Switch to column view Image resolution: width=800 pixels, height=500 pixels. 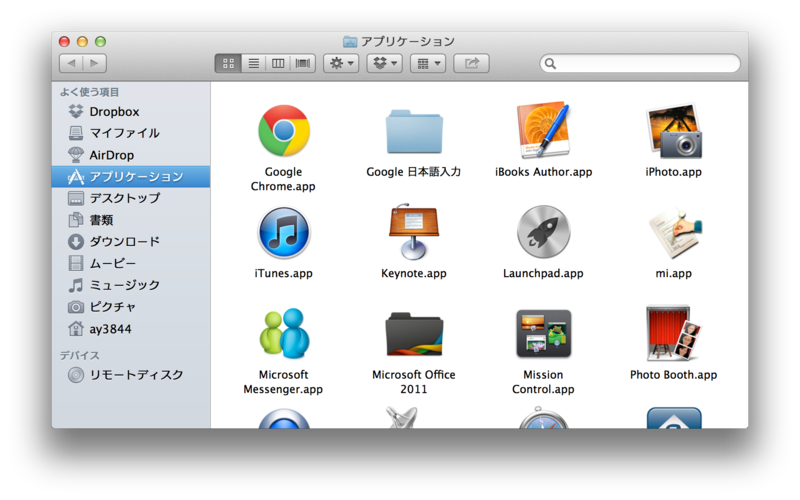coord(278,63)
